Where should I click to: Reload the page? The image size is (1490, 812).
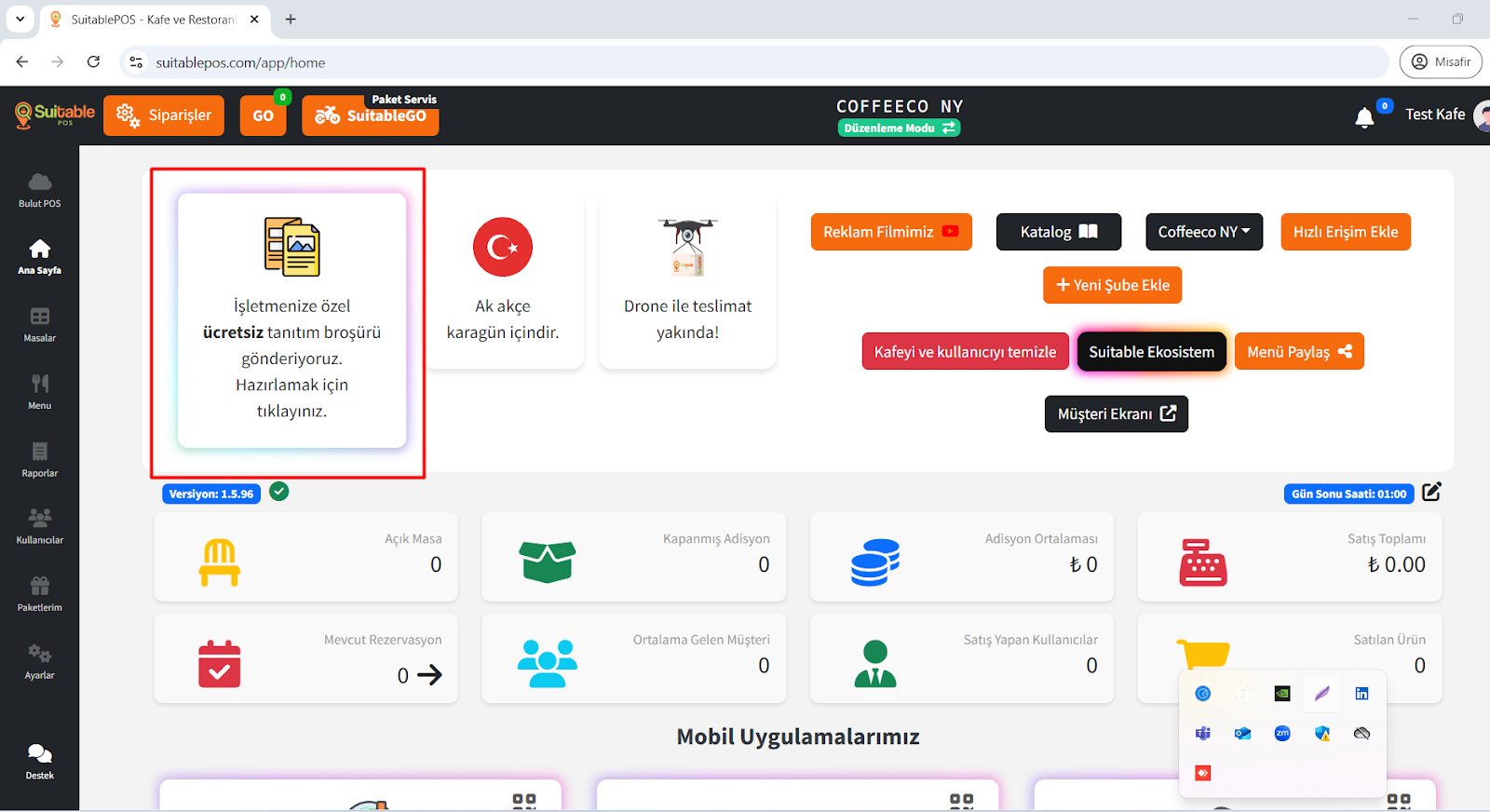pyautogui.click(x=93, y=61)
